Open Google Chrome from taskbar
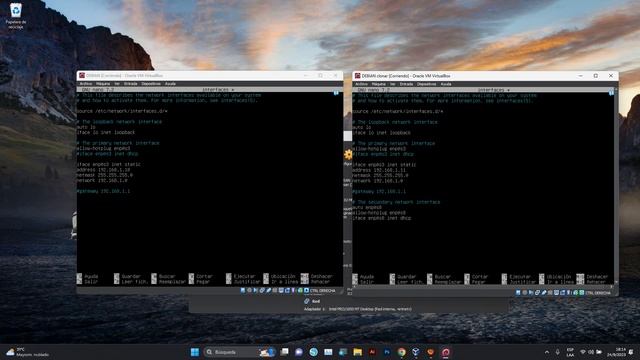The image size is (640, 360). pyautogui.click(x=402, y=352)
